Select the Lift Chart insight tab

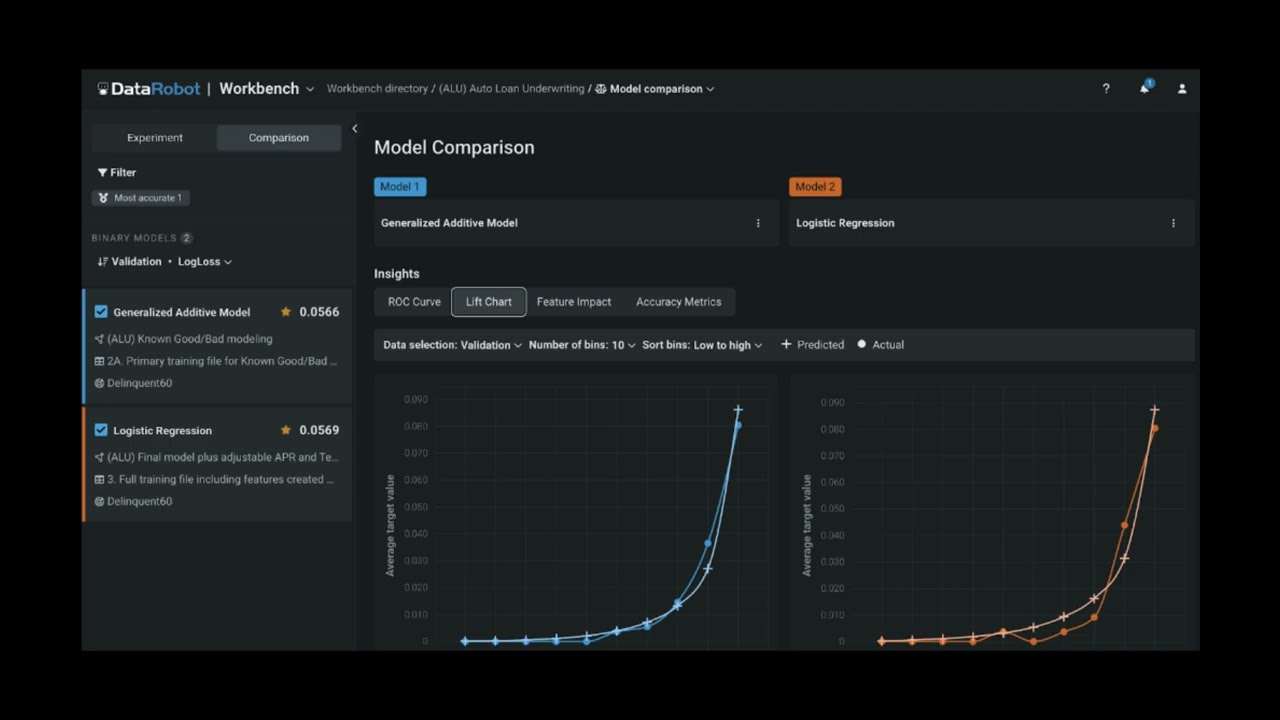coord(489,302)
